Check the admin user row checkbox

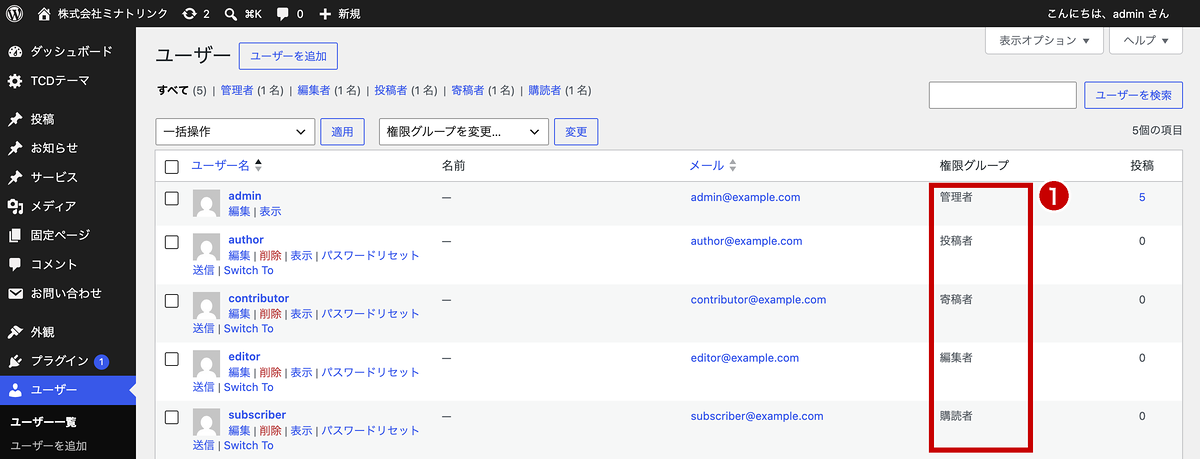tap(172, 198)
